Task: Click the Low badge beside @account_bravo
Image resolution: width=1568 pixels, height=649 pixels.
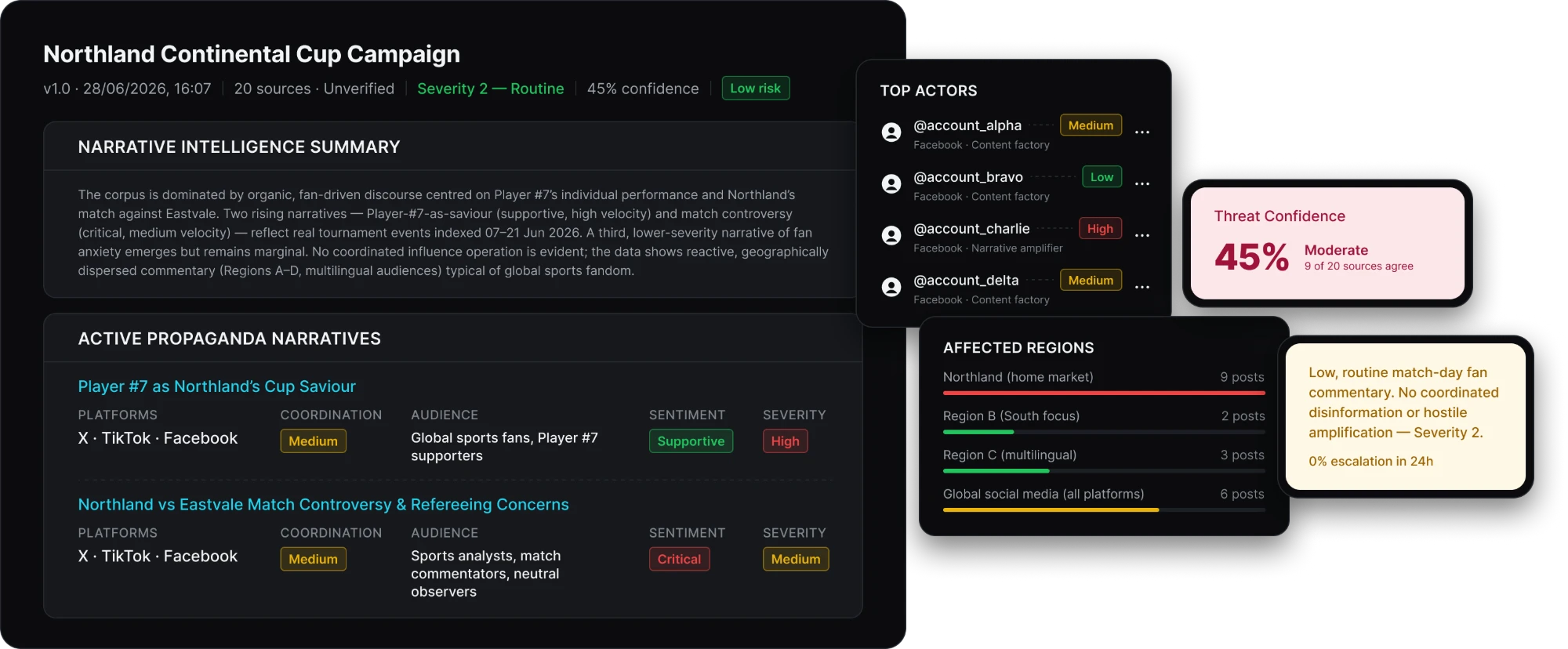Action: (1102, 177)
